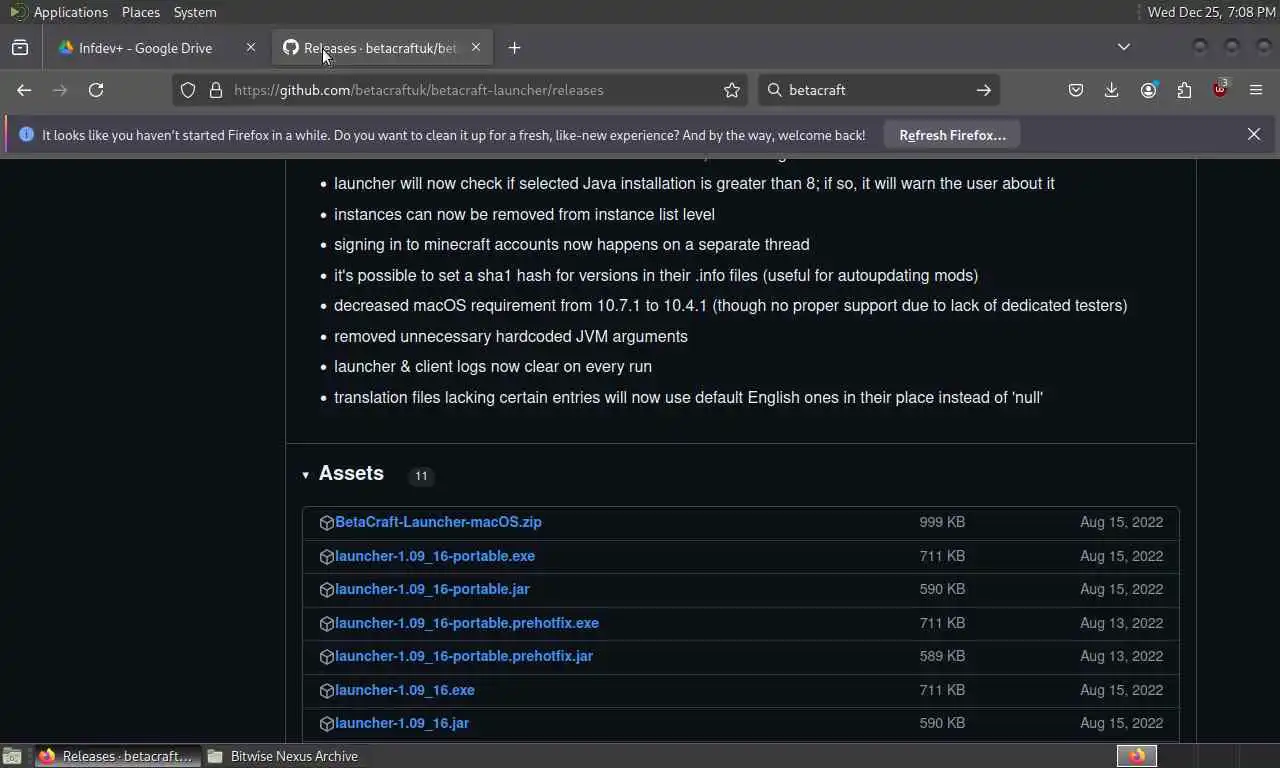
Task: Click the info icon in the notification bar
Action: [26, 134]
